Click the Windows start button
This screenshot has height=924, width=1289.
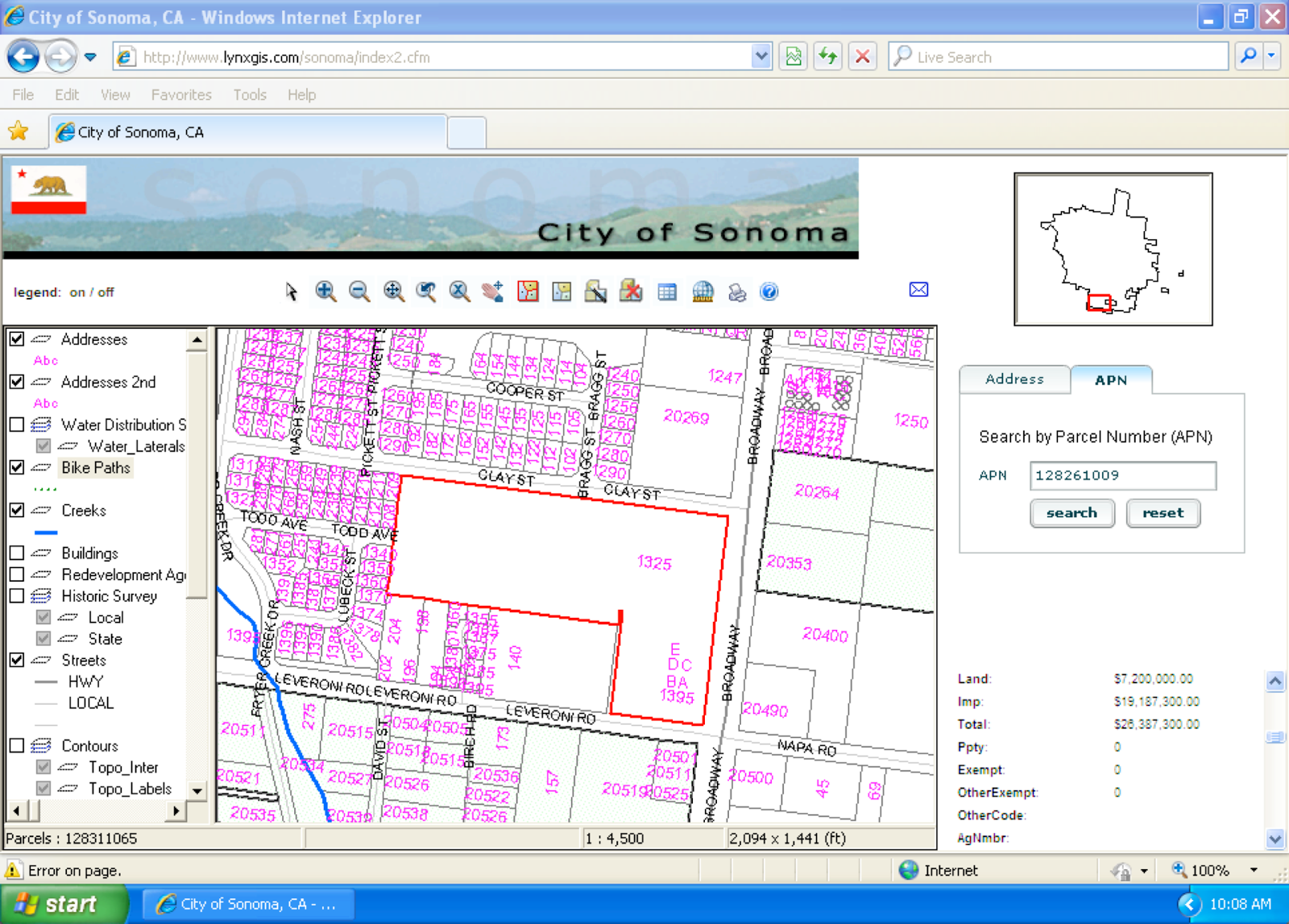64,904
